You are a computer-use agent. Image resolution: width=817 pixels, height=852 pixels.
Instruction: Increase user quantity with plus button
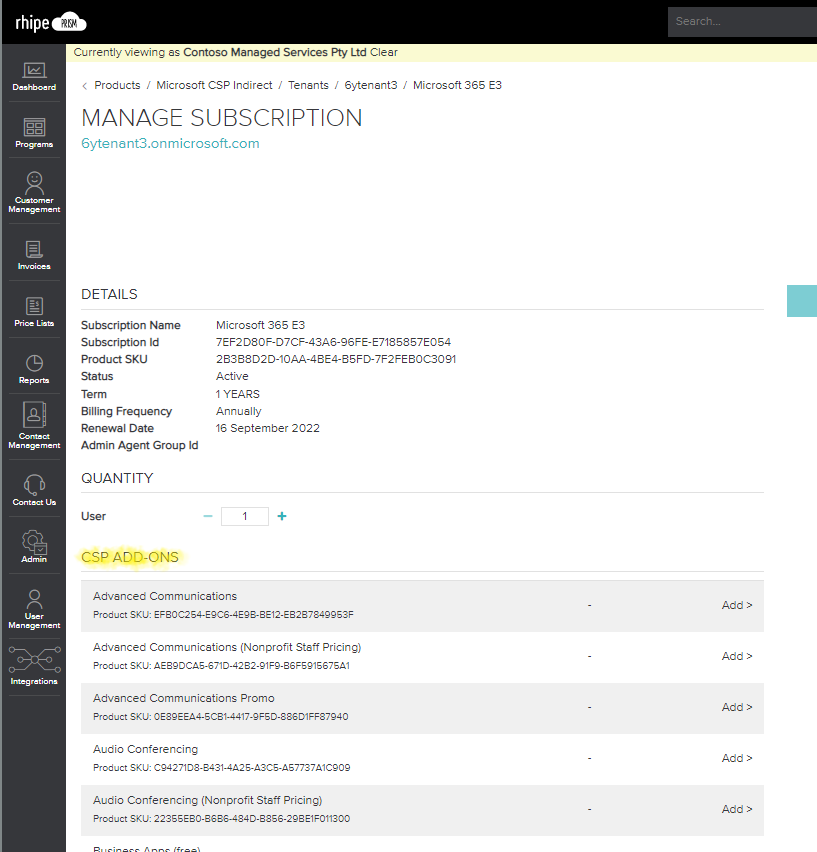(x=281, y=516)
